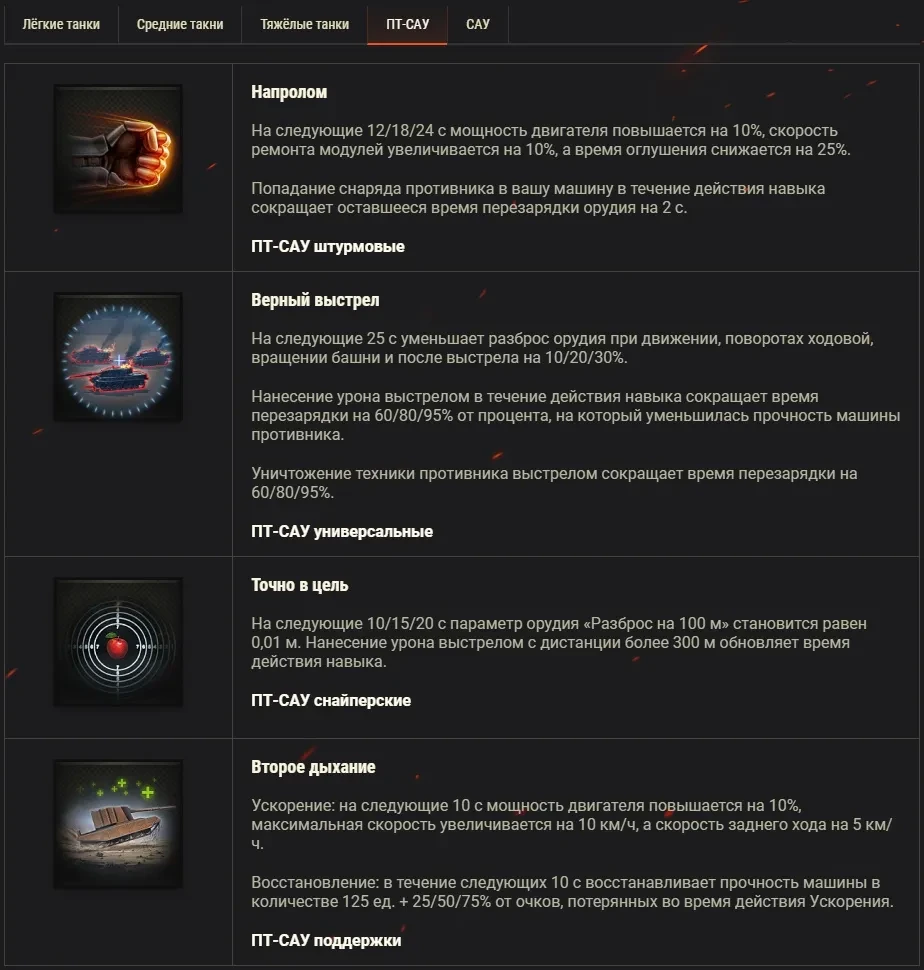This screenshot has width=924, height=970.
Task: Click the Второе дыхание skill title
Action: point(313,767)
